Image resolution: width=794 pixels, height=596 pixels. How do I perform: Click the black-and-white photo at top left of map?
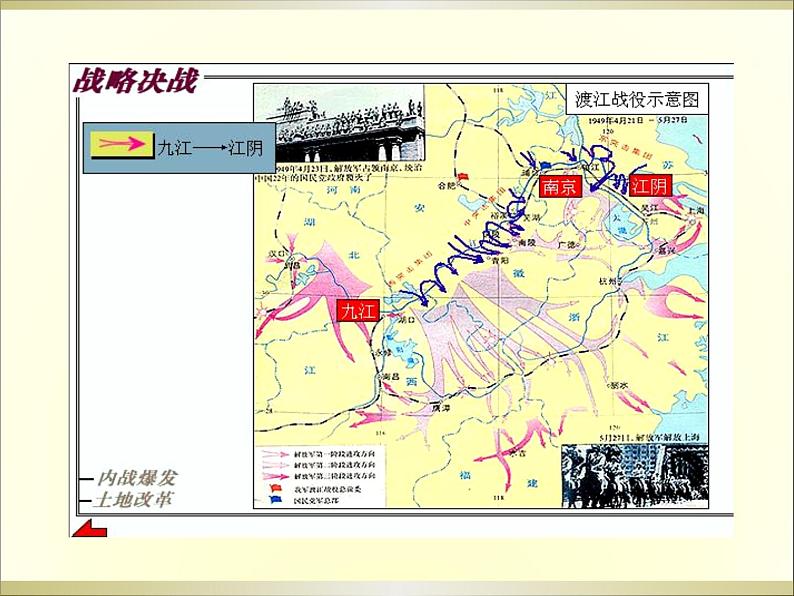coord(339,123)
